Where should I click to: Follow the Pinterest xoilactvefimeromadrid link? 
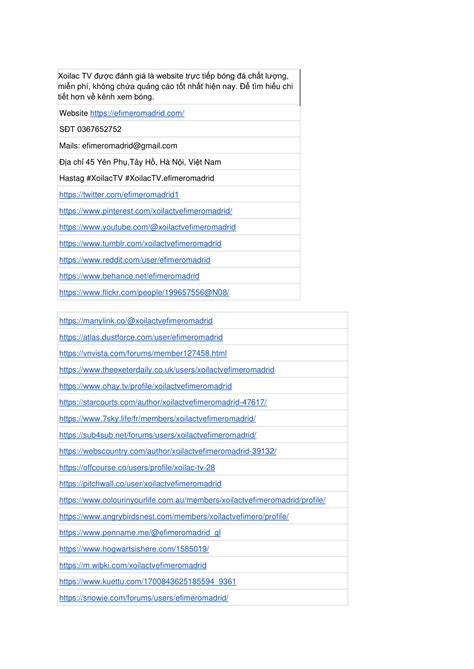point(145,211)
